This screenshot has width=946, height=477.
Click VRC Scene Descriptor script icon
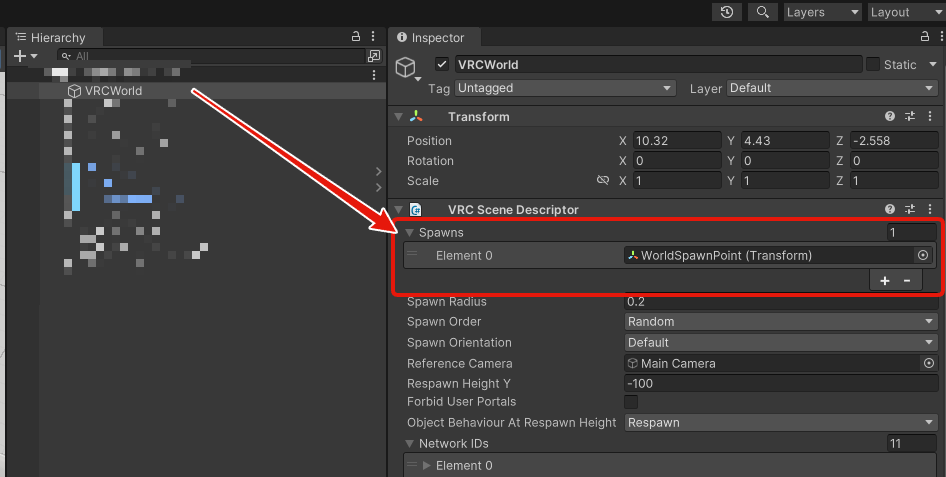pyautogui.click(x=416, y=209)
